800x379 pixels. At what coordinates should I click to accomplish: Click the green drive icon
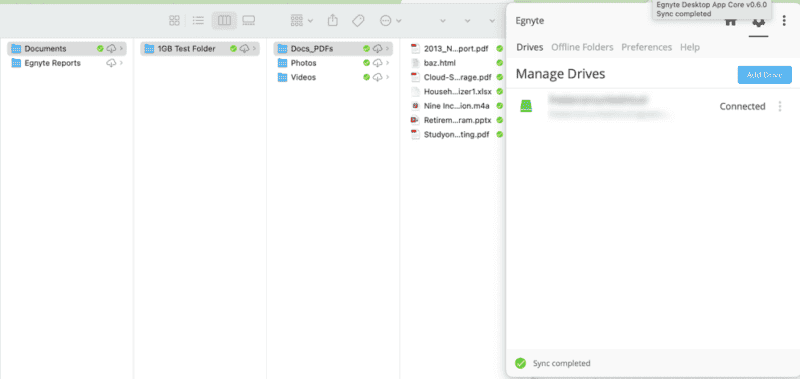coord(526,106)
